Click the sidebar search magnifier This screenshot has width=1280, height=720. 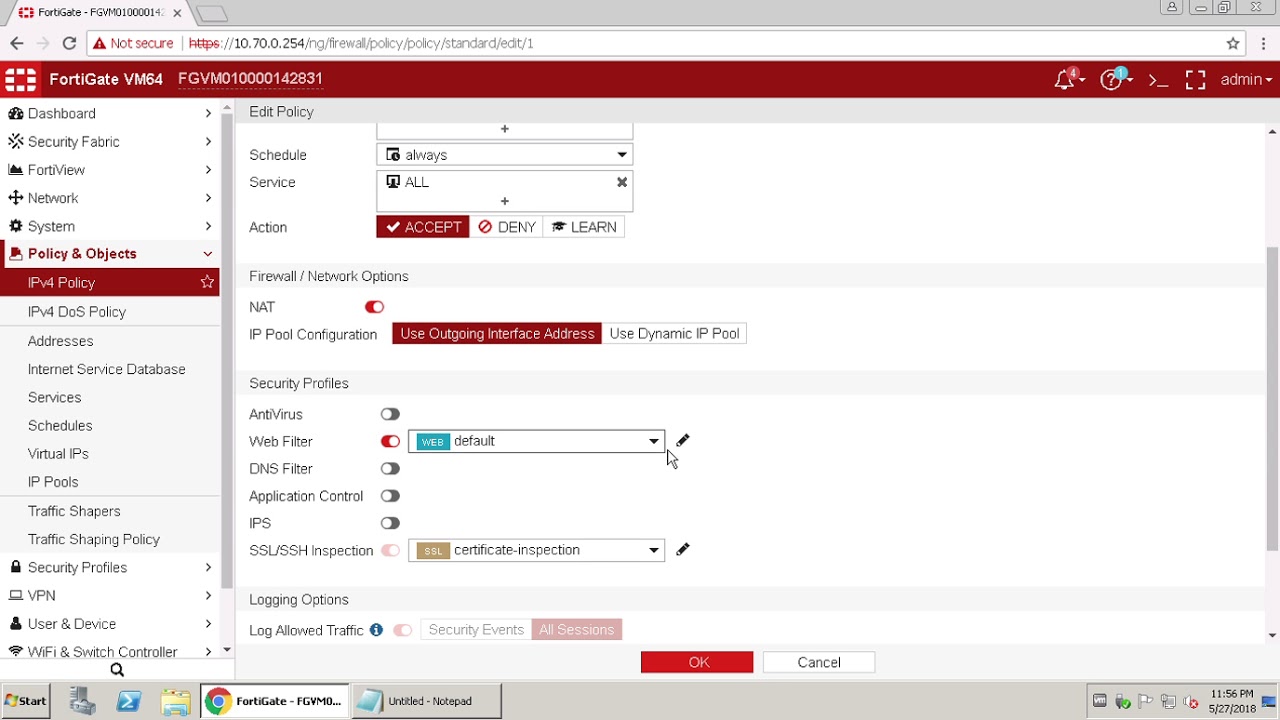tap(117, 670)
